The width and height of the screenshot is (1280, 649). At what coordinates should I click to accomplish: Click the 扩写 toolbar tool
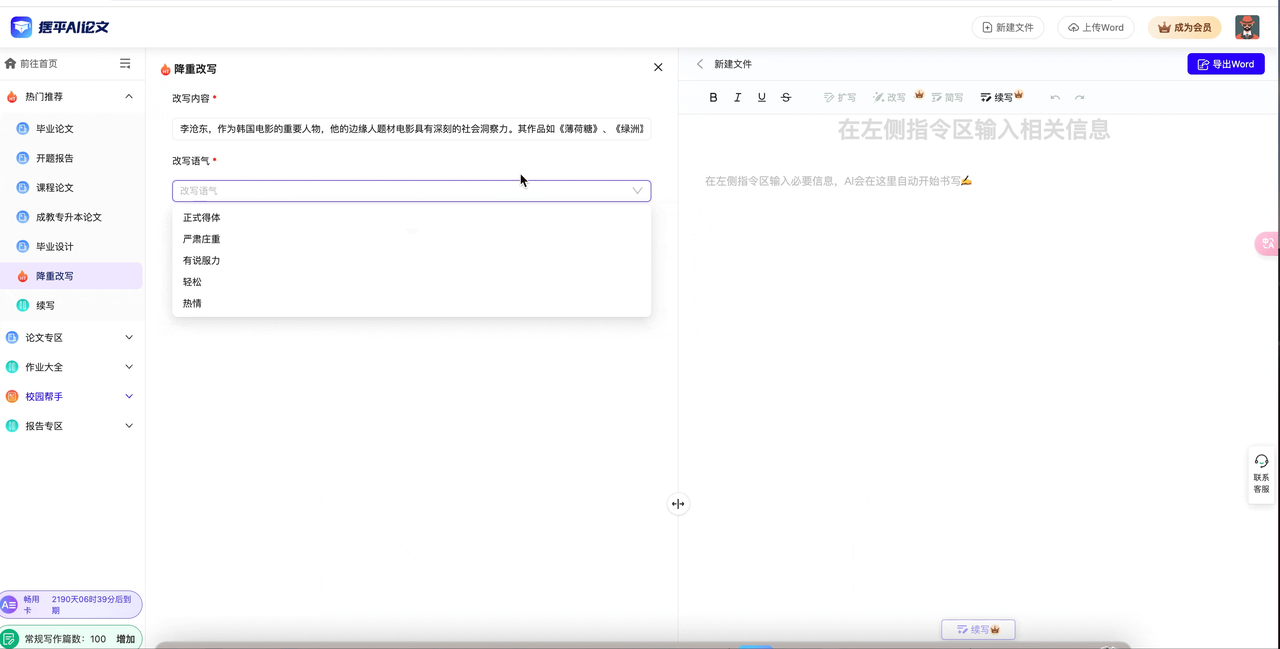(x=840, y=97)
